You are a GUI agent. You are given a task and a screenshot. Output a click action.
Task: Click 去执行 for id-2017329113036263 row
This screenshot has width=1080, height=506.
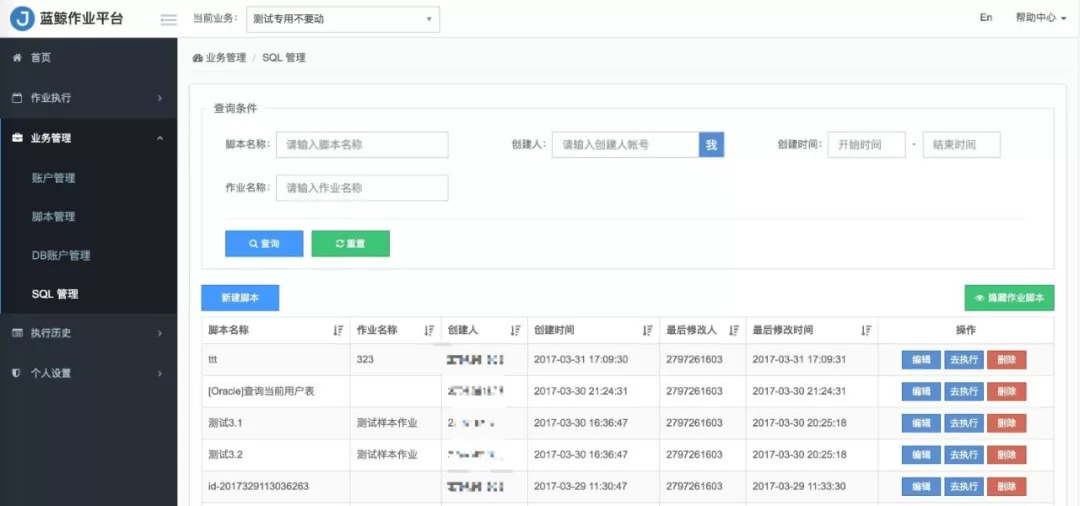pyautogui.click(x=964, y=487)
